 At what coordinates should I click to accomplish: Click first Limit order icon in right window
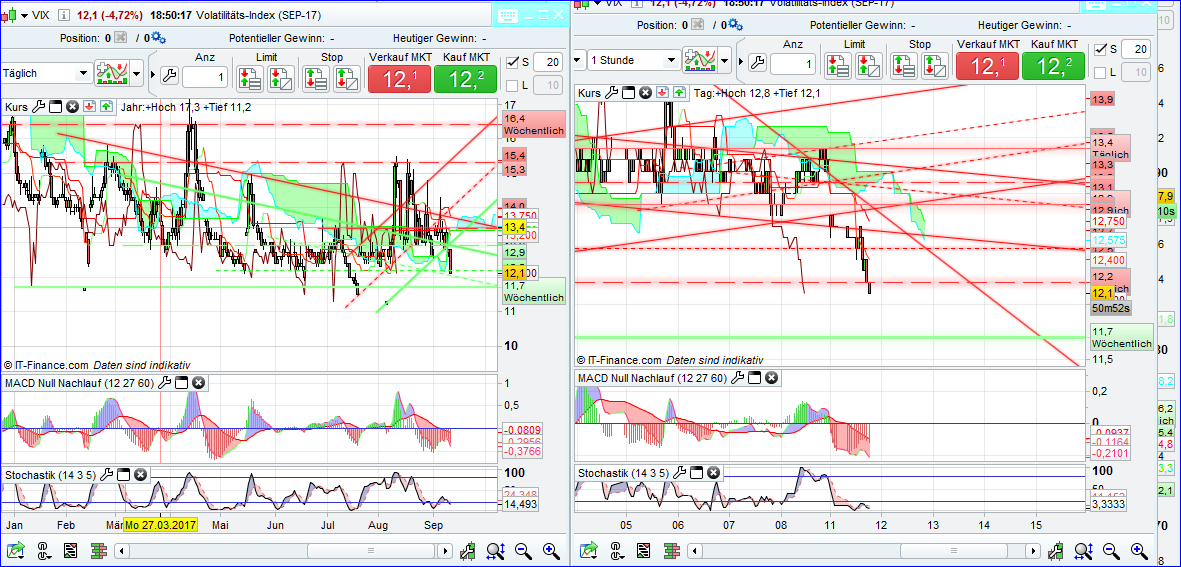pyautogui.click(x=837, y=65)
